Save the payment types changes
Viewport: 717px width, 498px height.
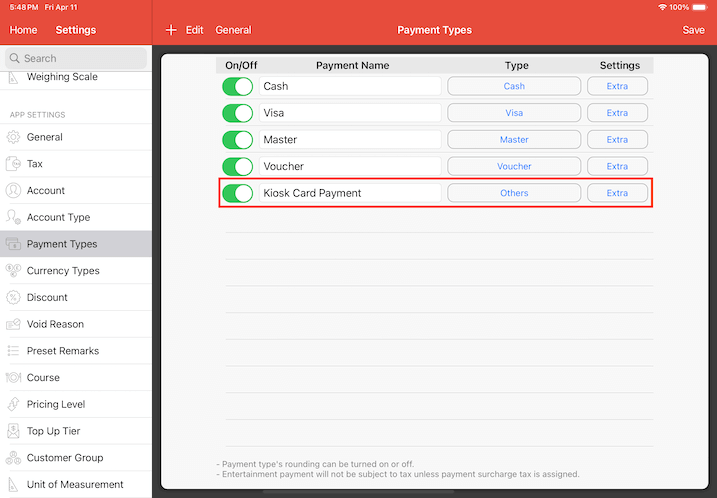tap(693, 30)
